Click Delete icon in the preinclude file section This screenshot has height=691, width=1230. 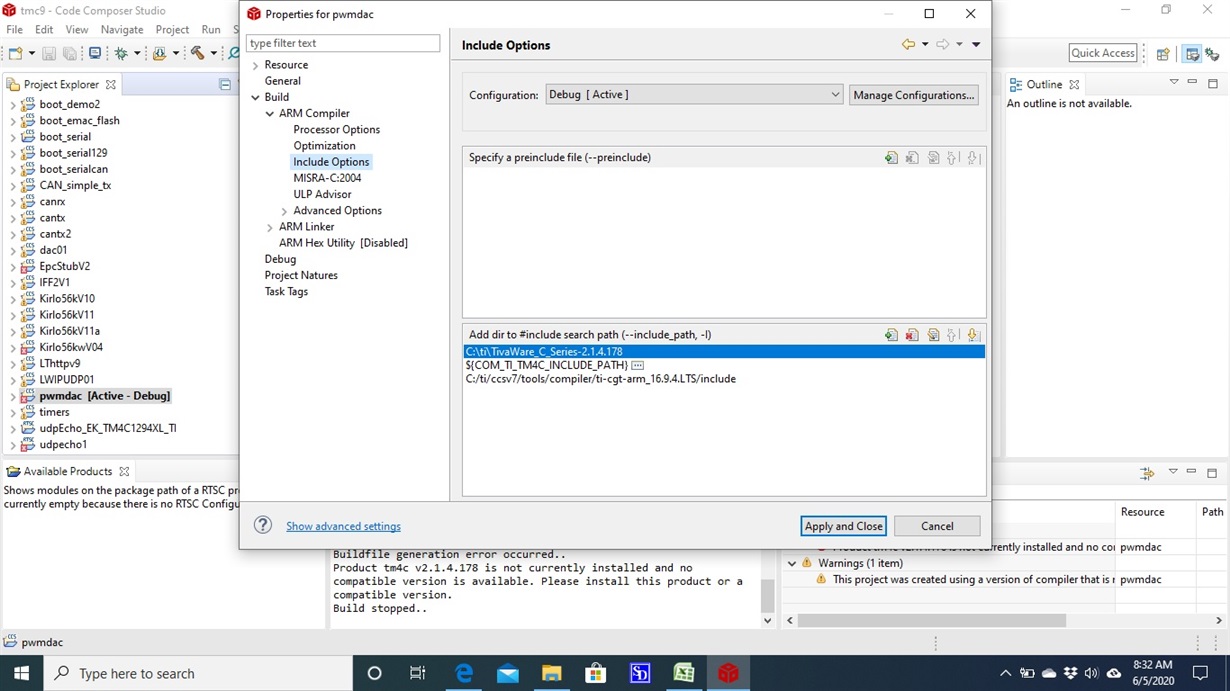(x=912, y=158)
